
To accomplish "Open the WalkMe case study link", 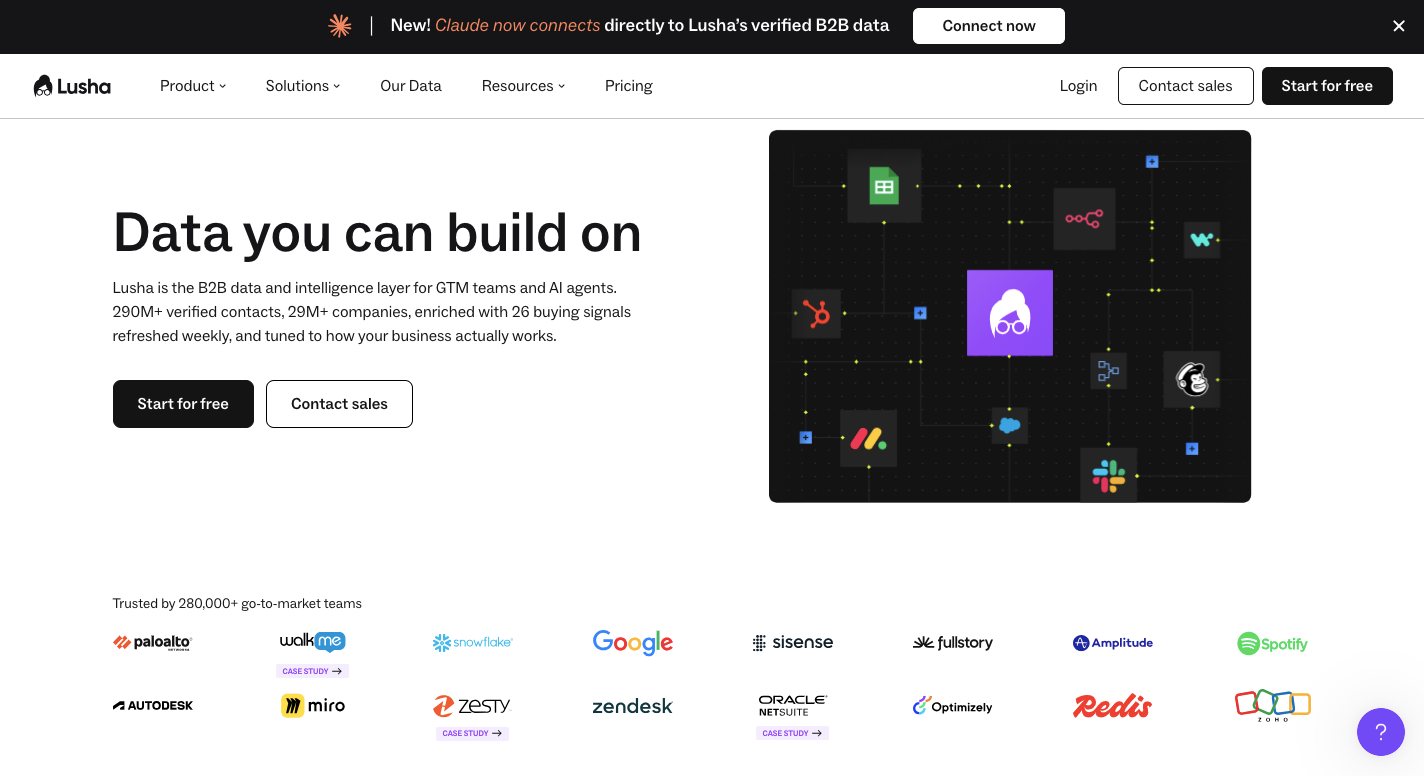I will click(312, 671).
